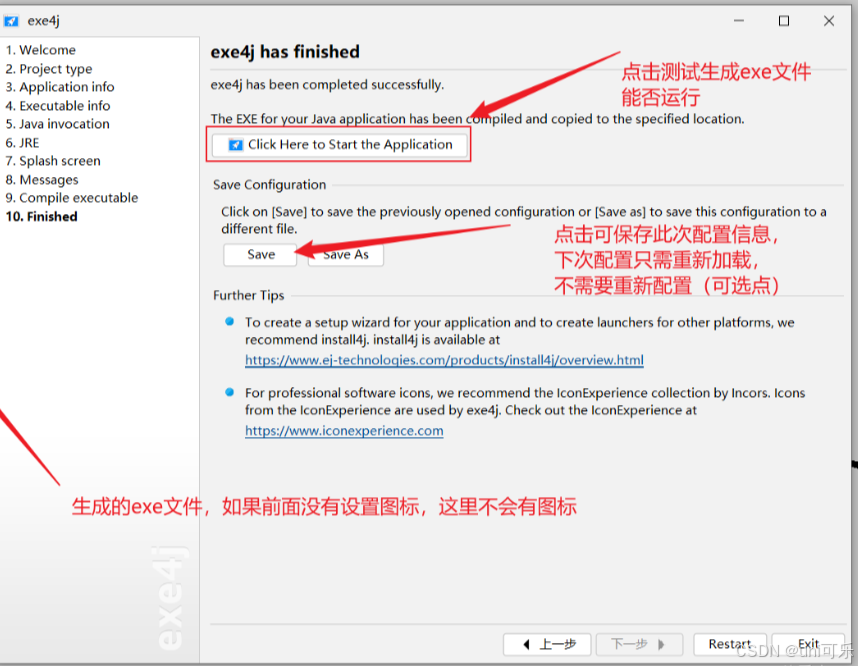This screenshot has height=666, width=858.
Task: Click 'exe4j has been completed successfully.' text
Action: pos(327,85)
